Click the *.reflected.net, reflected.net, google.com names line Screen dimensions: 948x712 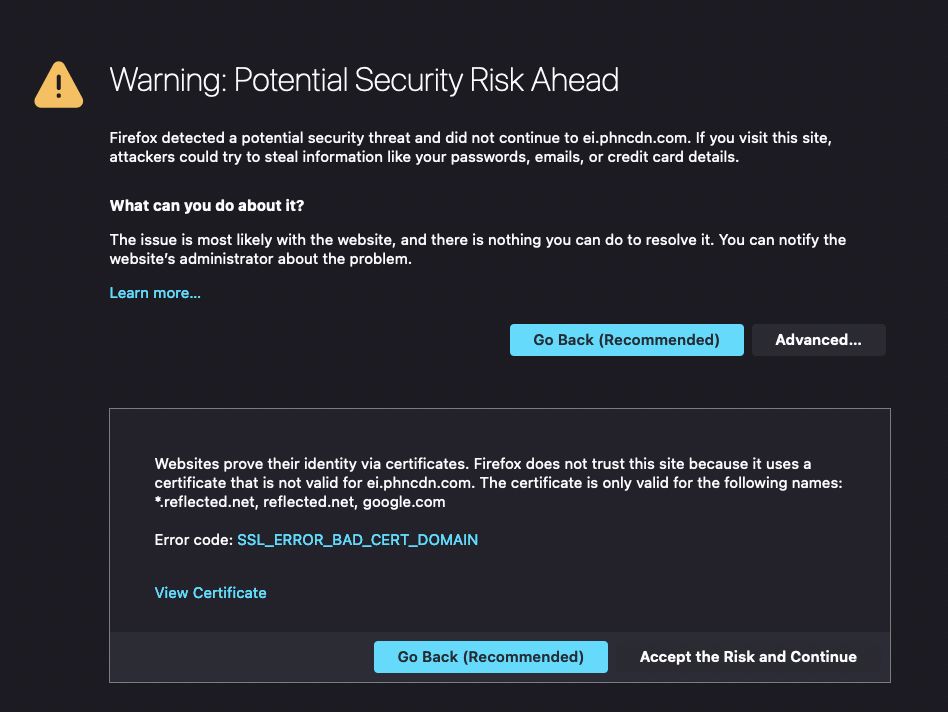[300, 502]
